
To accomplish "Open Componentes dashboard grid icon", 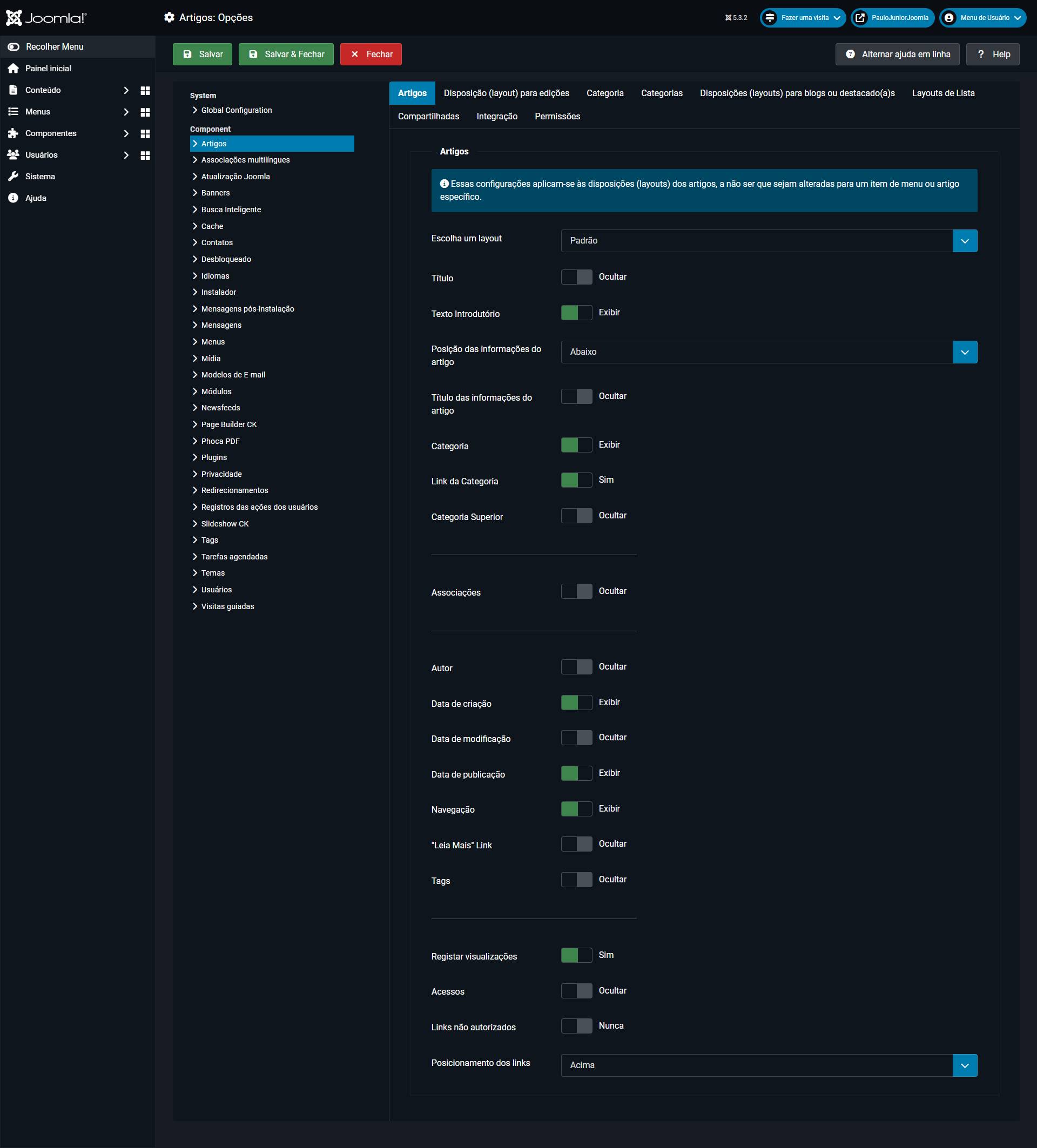I will (x=145, y=134).
